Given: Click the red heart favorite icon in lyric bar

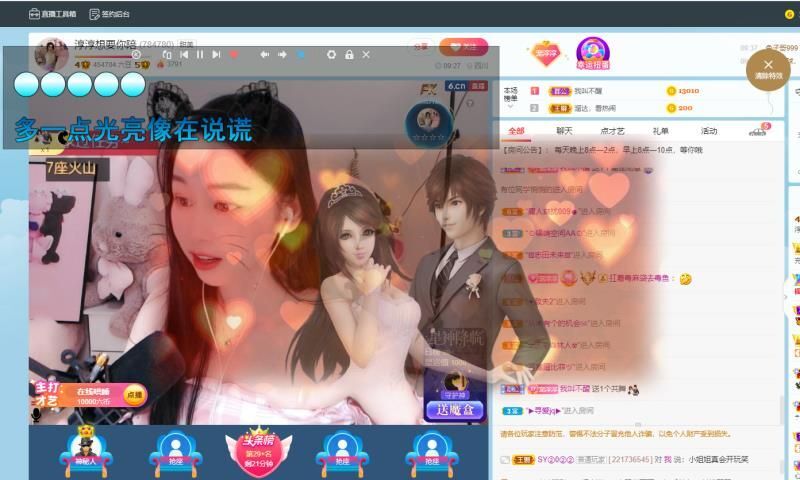Looking at the screenshot, I should 234,55.
